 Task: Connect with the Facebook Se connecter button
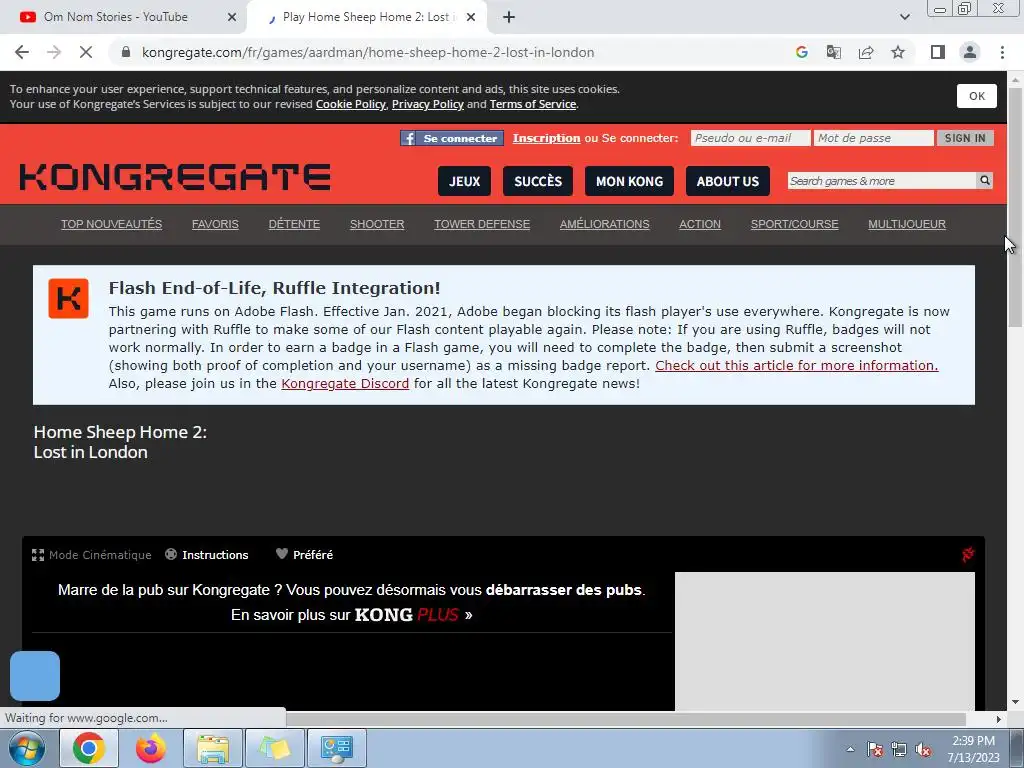pyautogui.click(x=452, y=138)
